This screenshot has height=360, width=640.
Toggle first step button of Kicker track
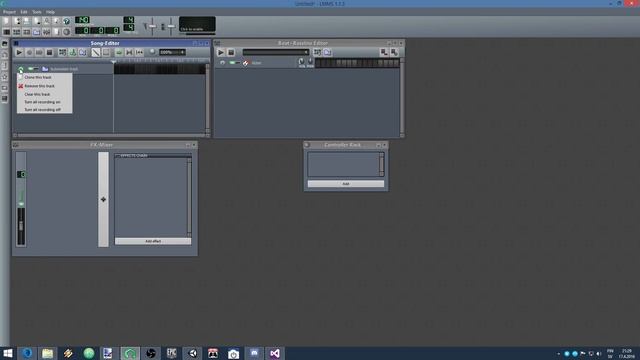coord(318,63)
